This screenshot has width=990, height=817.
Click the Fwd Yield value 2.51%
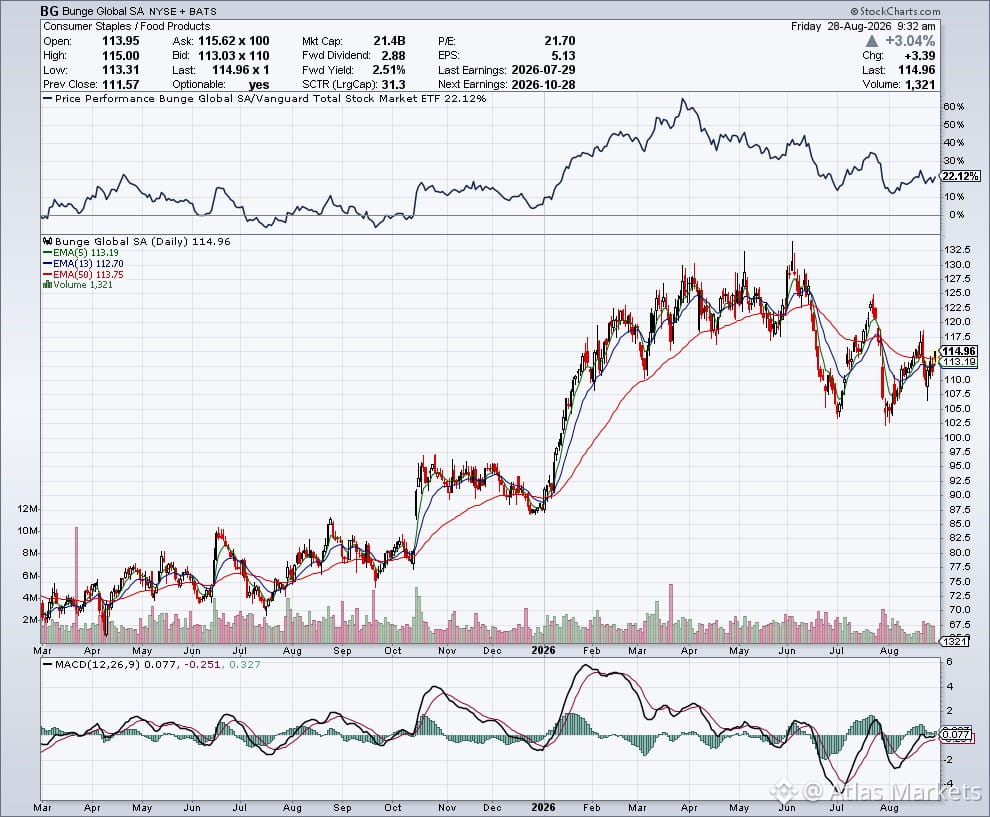click(389, 70)
